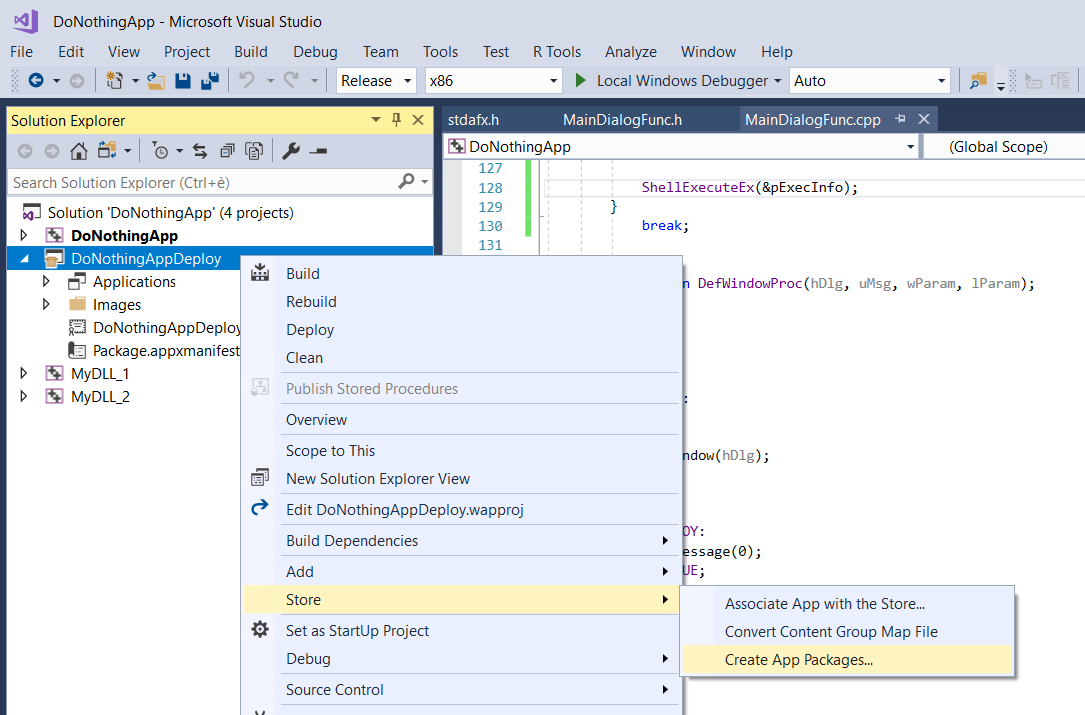The width and height of the screenshot is (1085, 715).
Task: Expand the Applications node
Action: pos(46,281)
